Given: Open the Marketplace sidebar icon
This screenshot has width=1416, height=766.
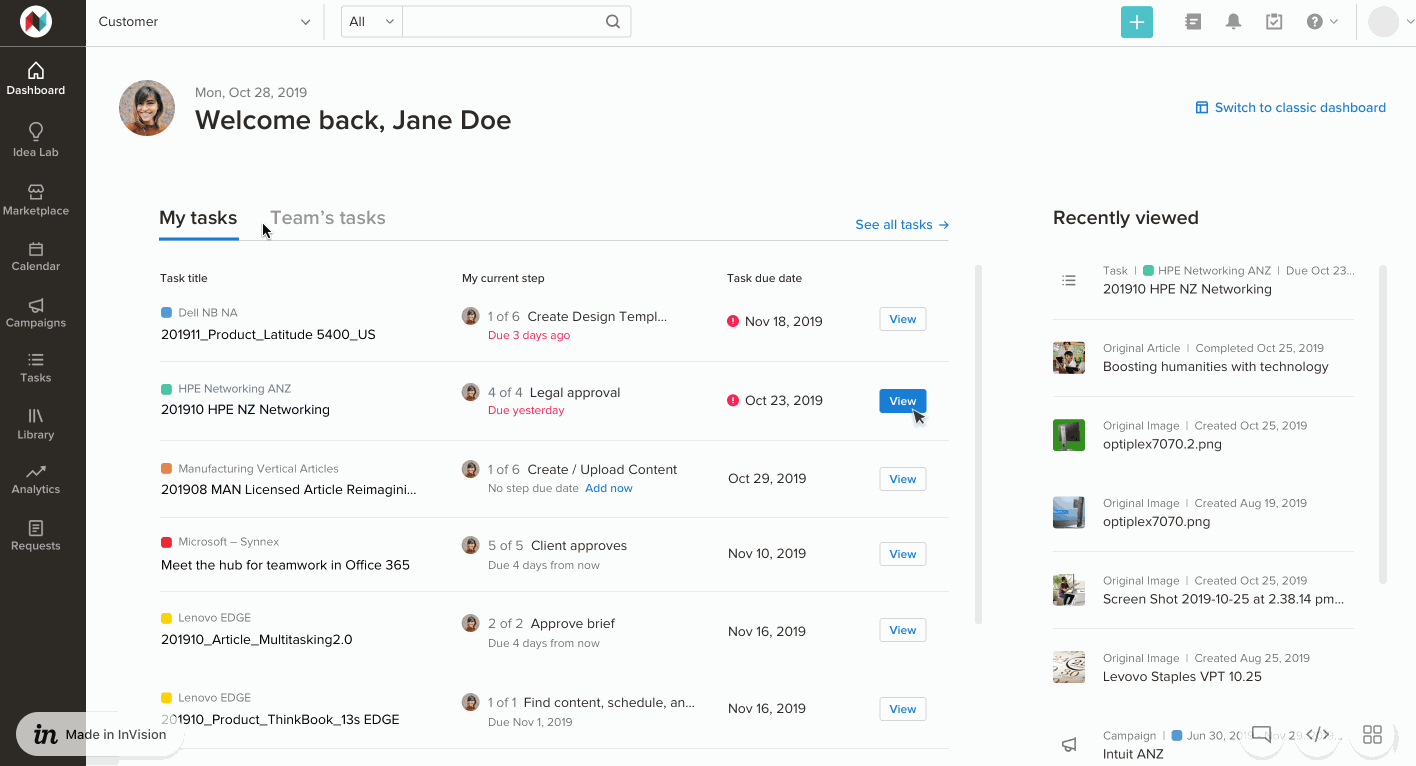Looking at the screenshot, I should (36, 199).
